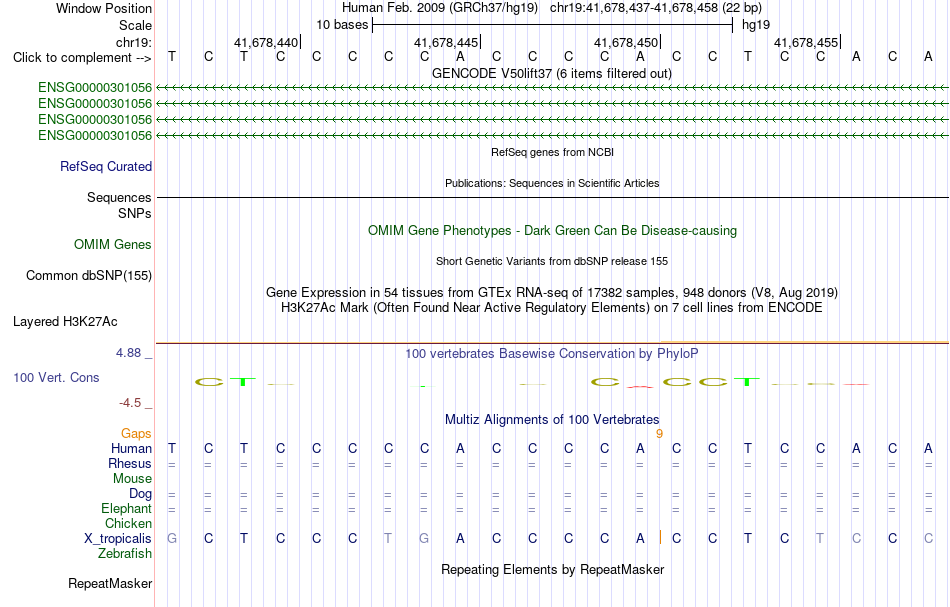Screen dimensions: 950x607
Task: Click 'Short Genetic Variants from dbSNP release 155'
Action: tap(552, 261)
